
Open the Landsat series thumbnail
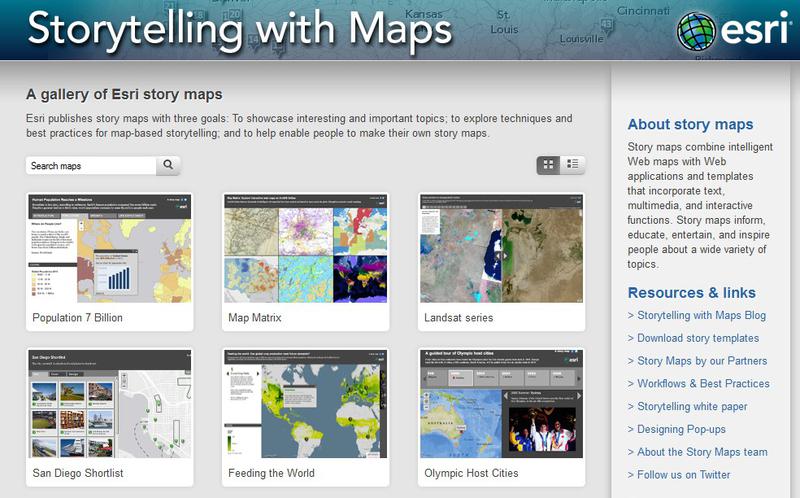[x=502, y=249]
